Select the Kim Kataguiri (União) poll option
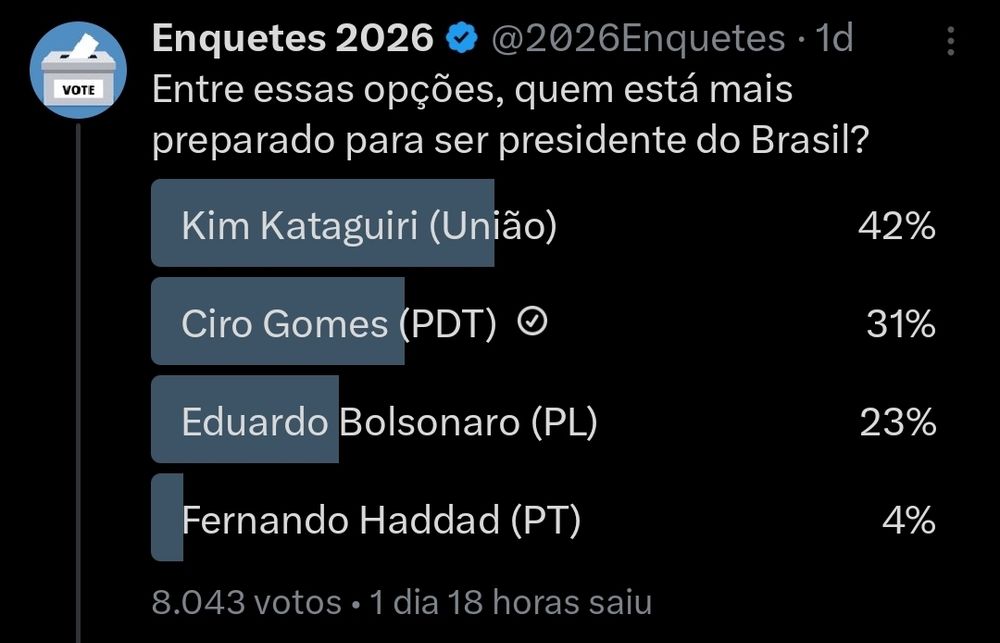Viewport: 1000px width, 643px height. [x=368, y=226]
